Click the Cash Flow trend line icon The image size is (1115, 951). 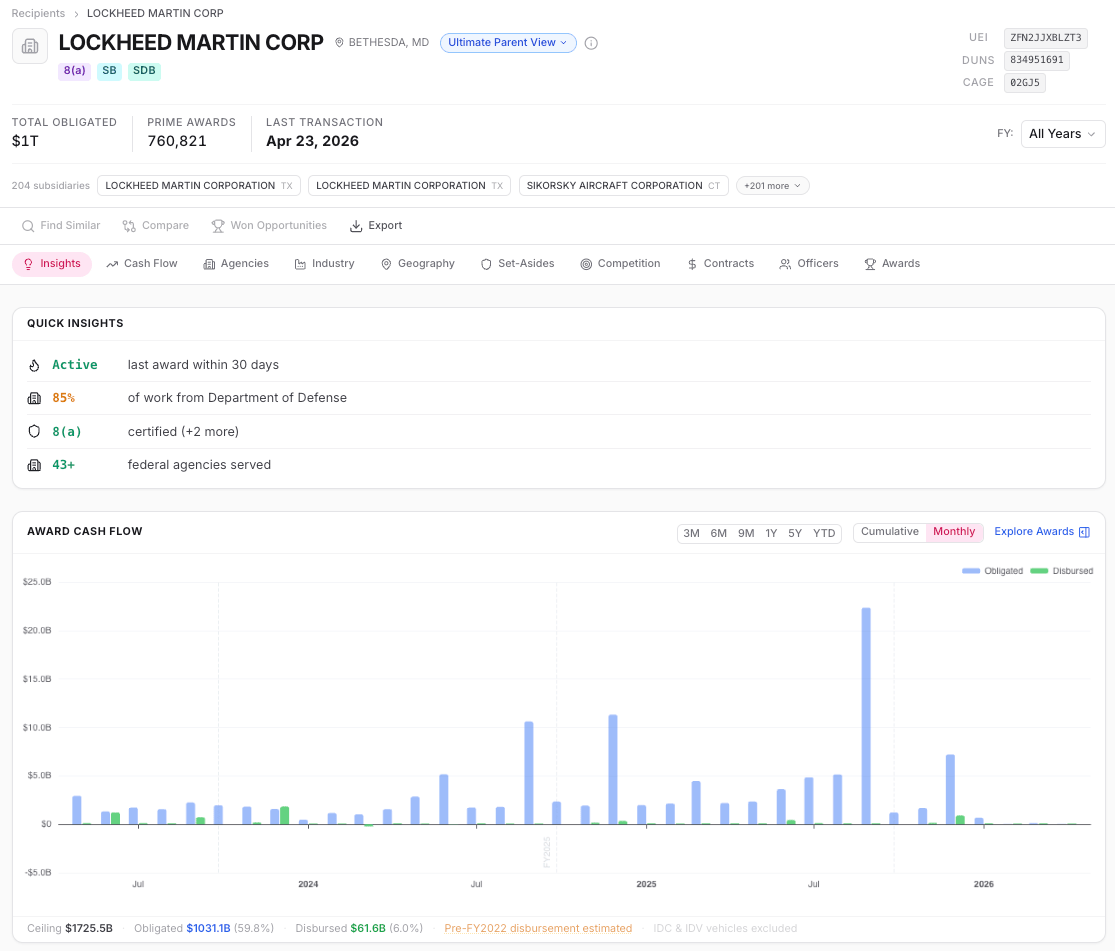[x=112, y=265]
